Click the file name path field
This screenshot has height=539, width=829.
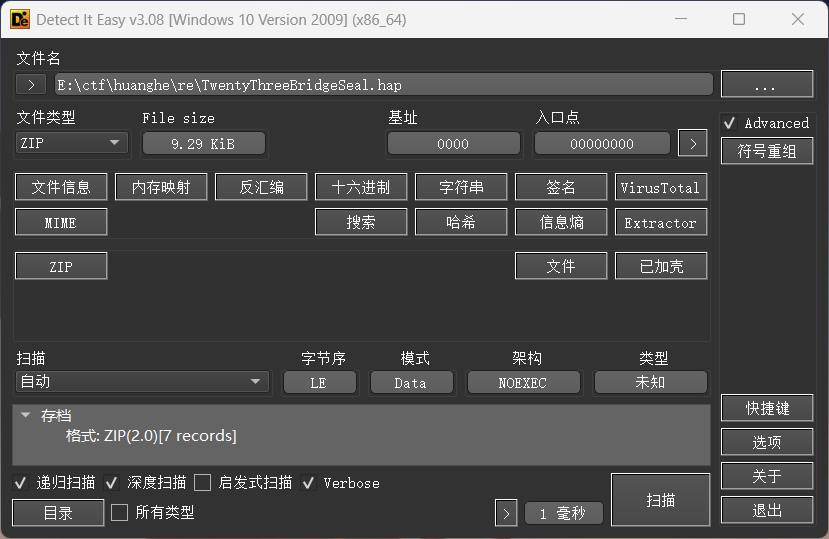384,85
